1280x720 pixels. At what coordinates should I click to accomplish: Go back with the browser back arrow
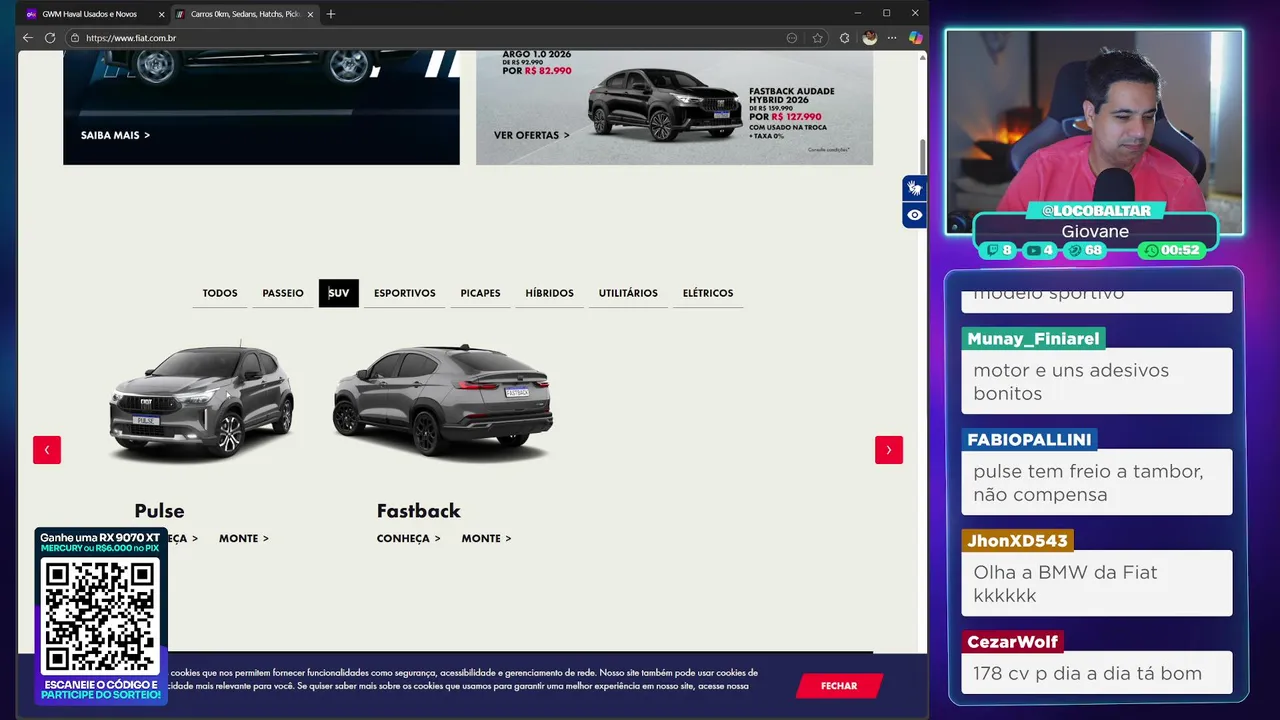coord(28,38)
